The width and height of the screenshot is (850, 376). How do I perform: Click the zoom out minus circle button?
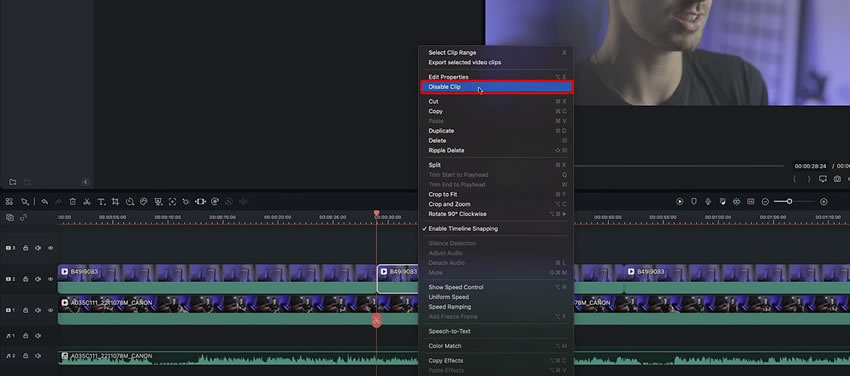point(765,202)
